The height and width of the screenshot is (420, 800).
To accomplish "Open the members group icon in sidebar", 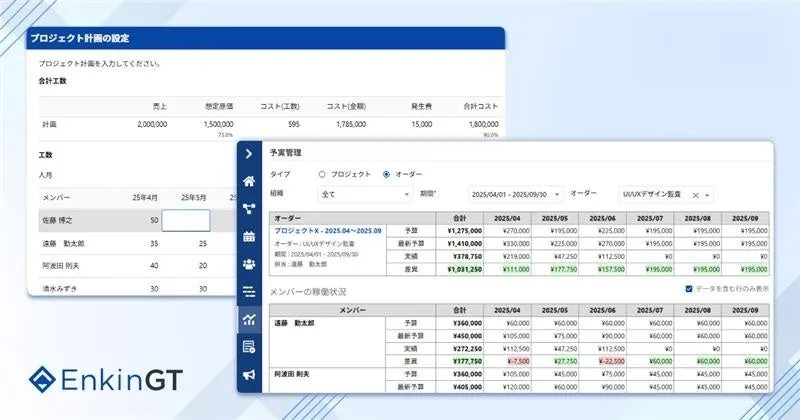I will point(249,264).
